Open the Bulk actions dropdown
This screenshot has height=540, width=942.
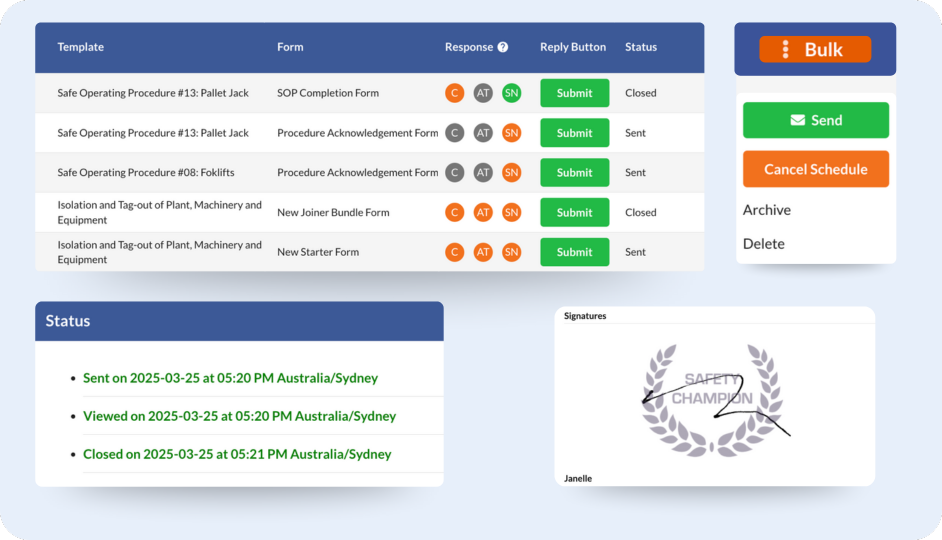tap(814, 49)
